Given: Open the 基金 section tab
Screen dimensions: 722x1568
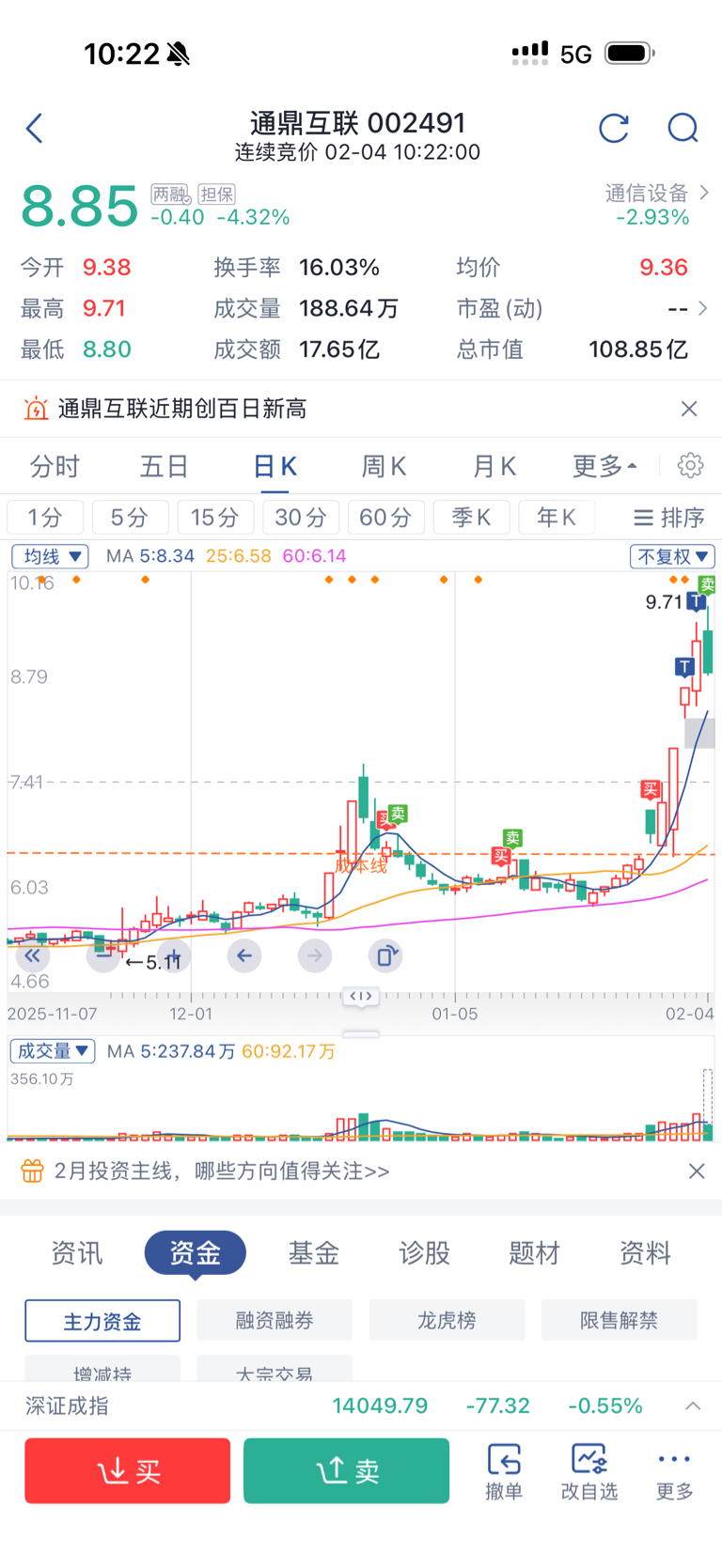Looking at the screenshot, I should point(313,1252).
